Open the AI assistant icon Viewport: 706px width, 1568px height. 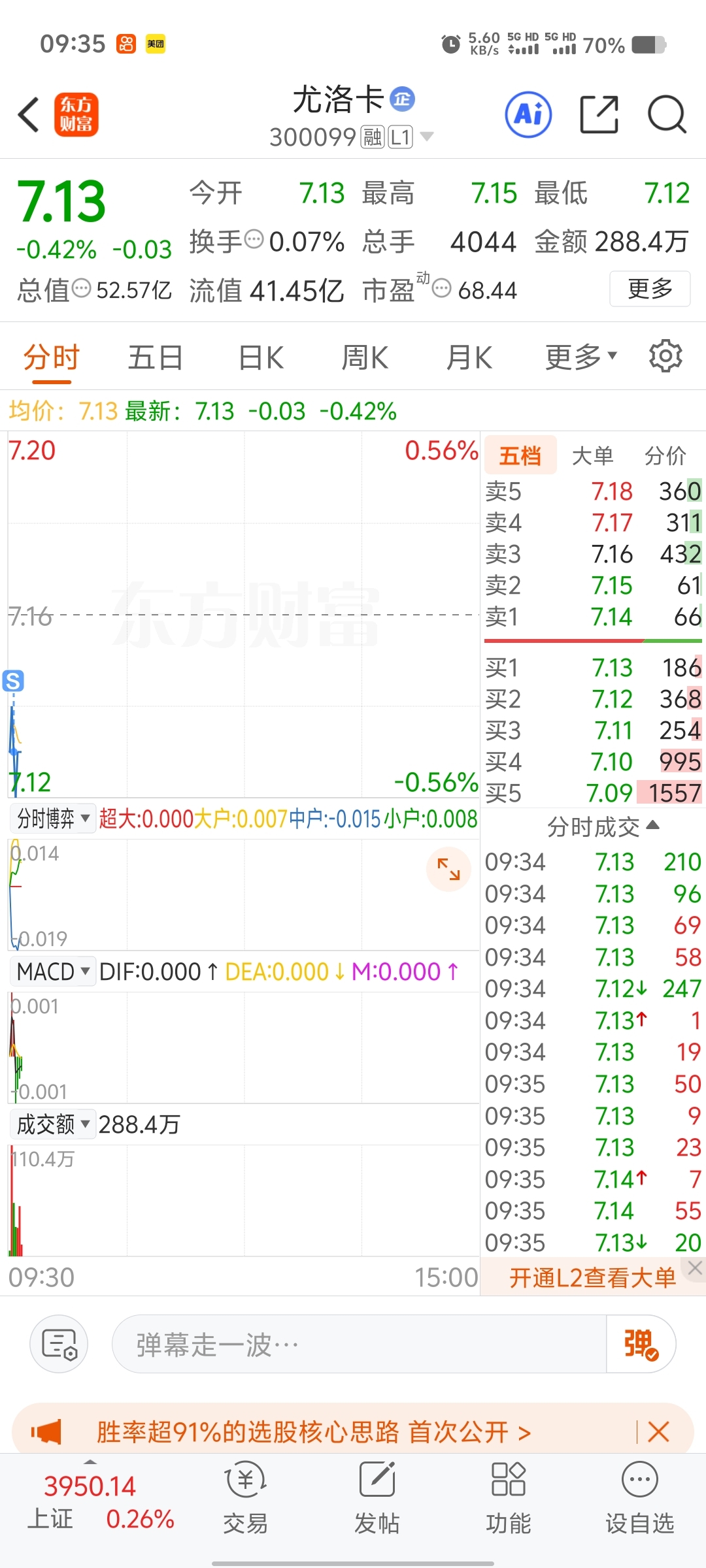(x=528, y=114)
